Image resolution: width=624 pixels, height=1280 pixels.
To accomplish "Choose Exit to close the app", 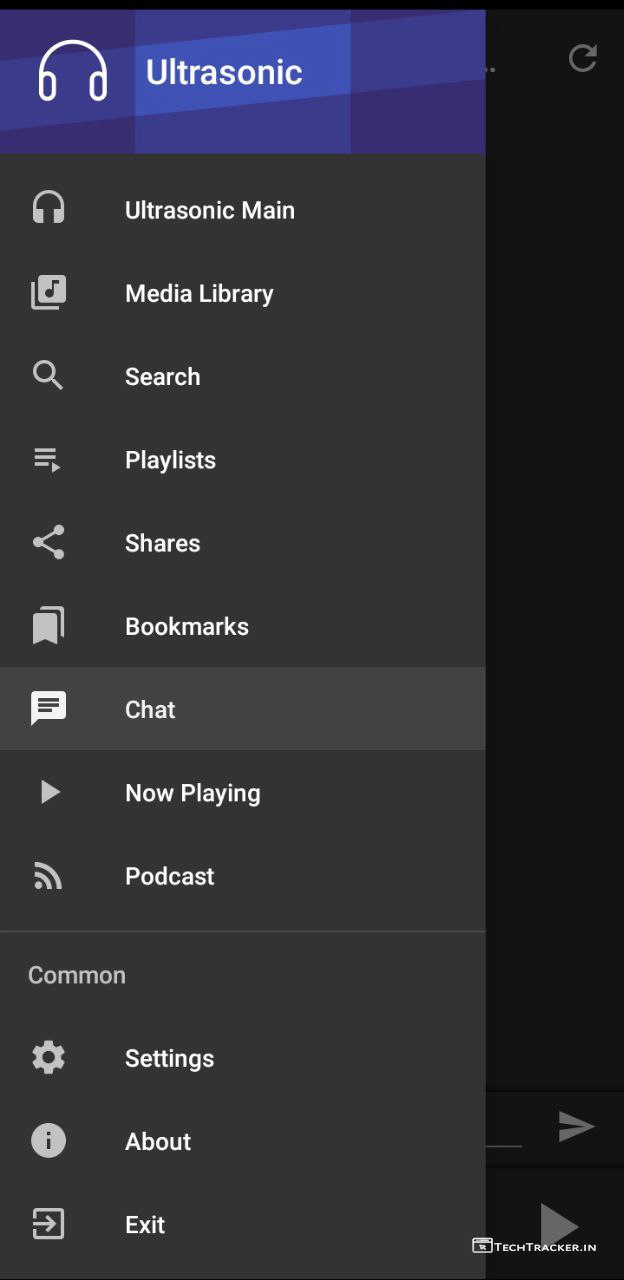I will (145, 1224).
